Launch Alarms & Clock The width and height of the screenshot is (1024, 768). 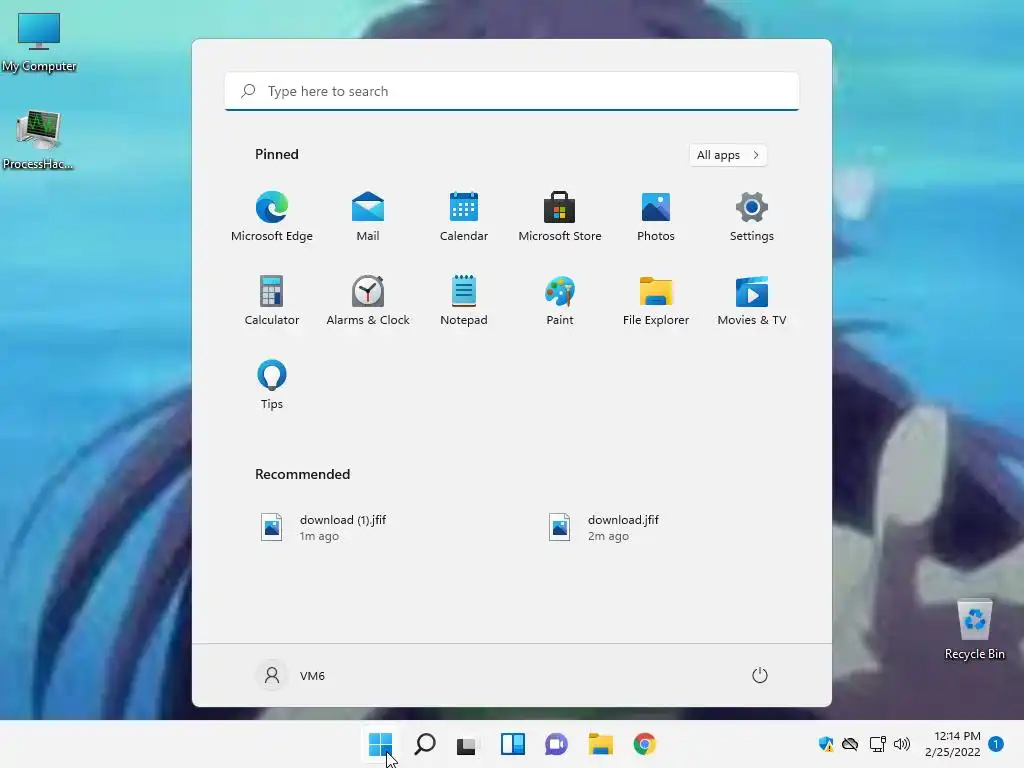click(x=368, y=300)
